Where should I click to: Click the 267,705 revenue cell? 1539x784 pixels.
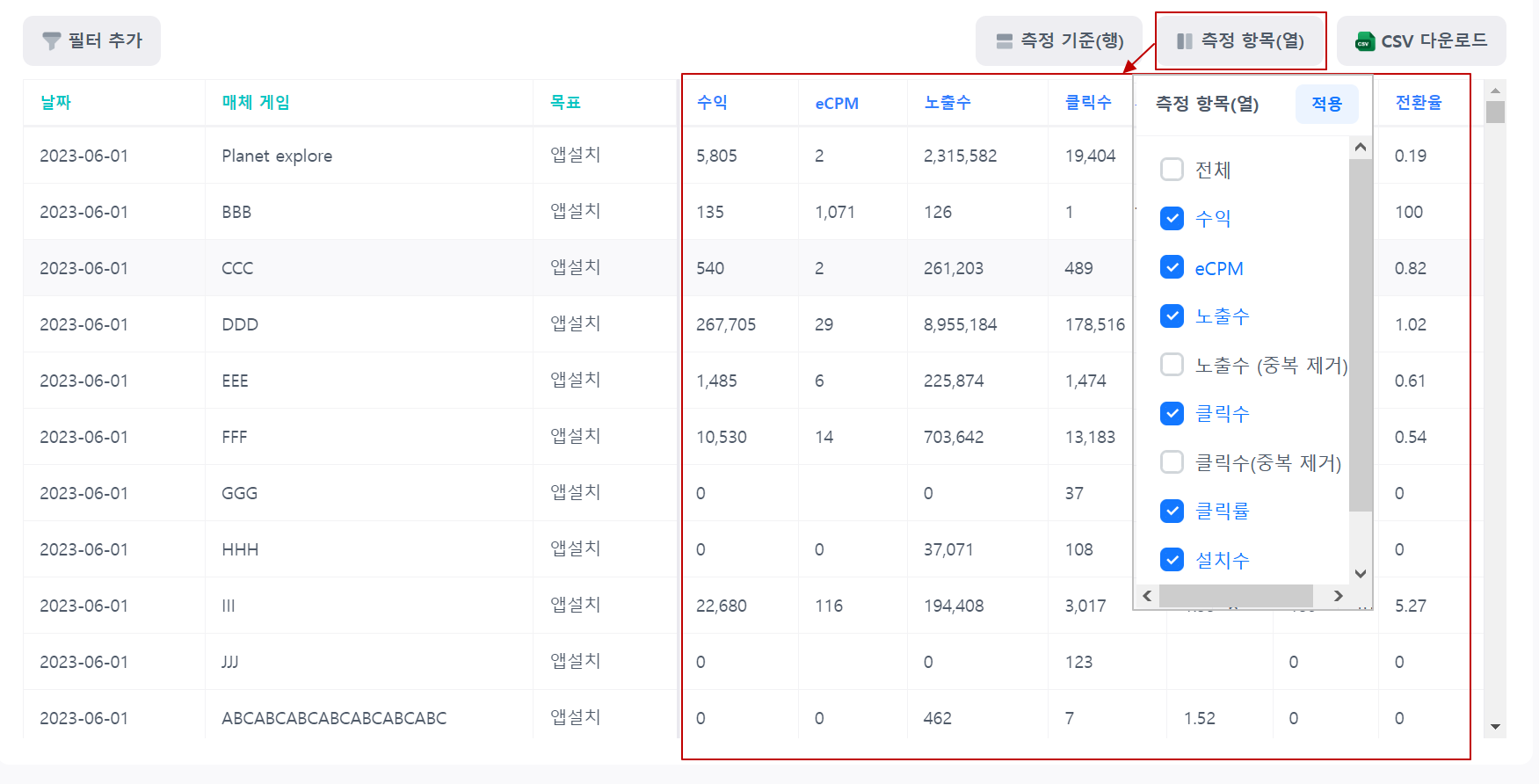click(726, 324)
